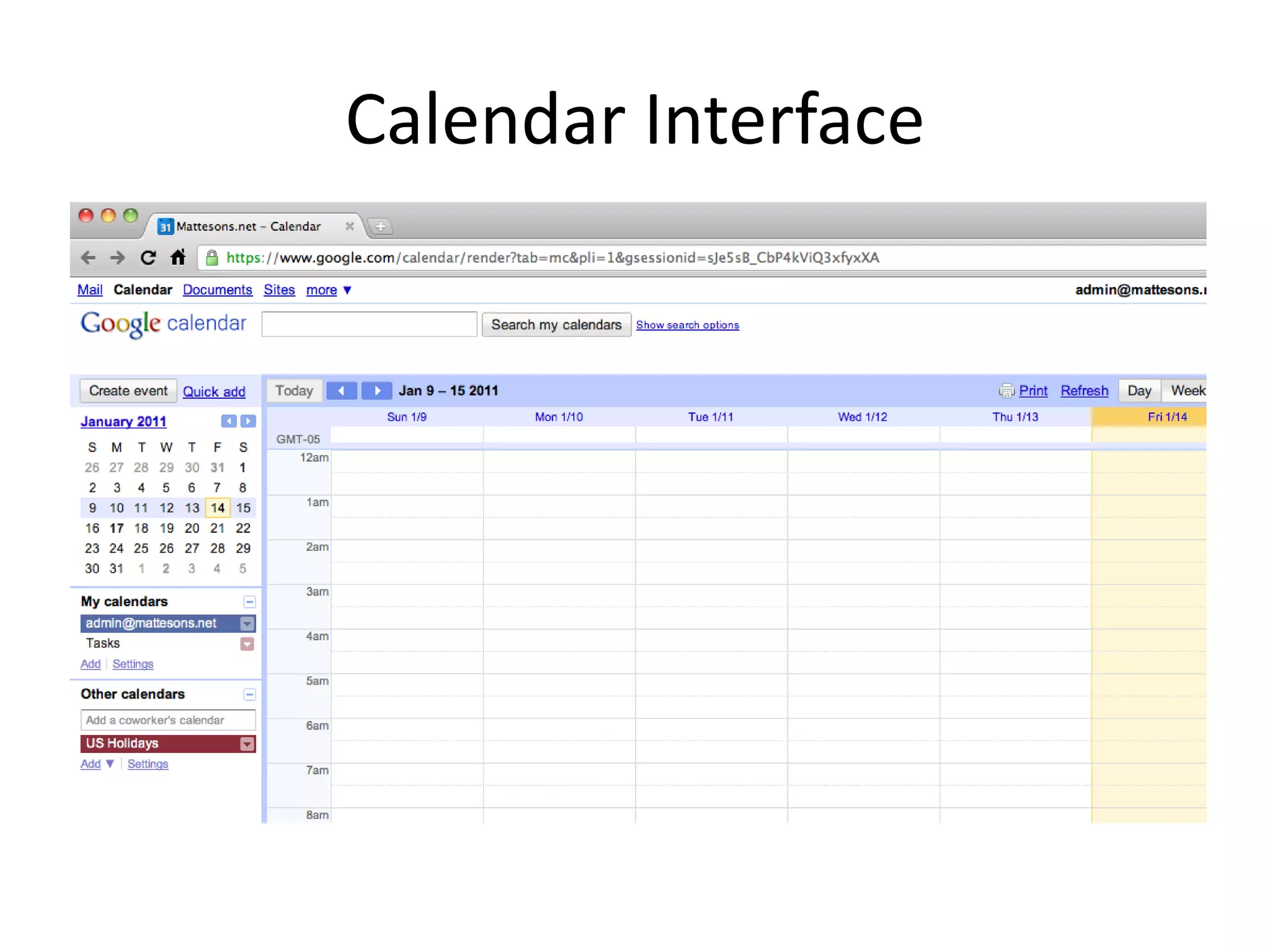Click the Refresh link
This screenshot has height=952, width=1270.
click(1084, 391)
